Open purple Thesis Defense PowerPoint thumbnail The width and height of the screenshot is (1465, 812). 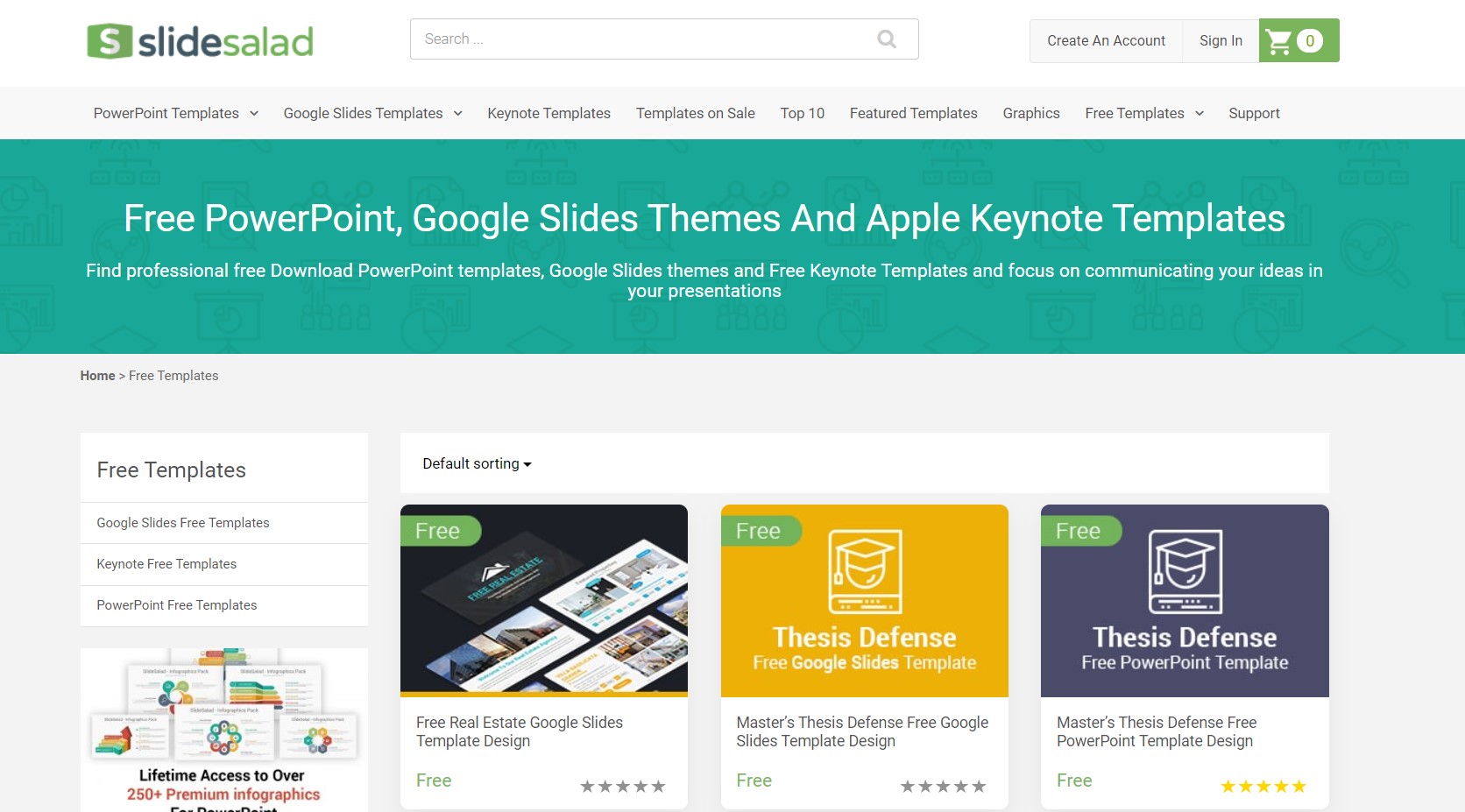pos(1185,601)
